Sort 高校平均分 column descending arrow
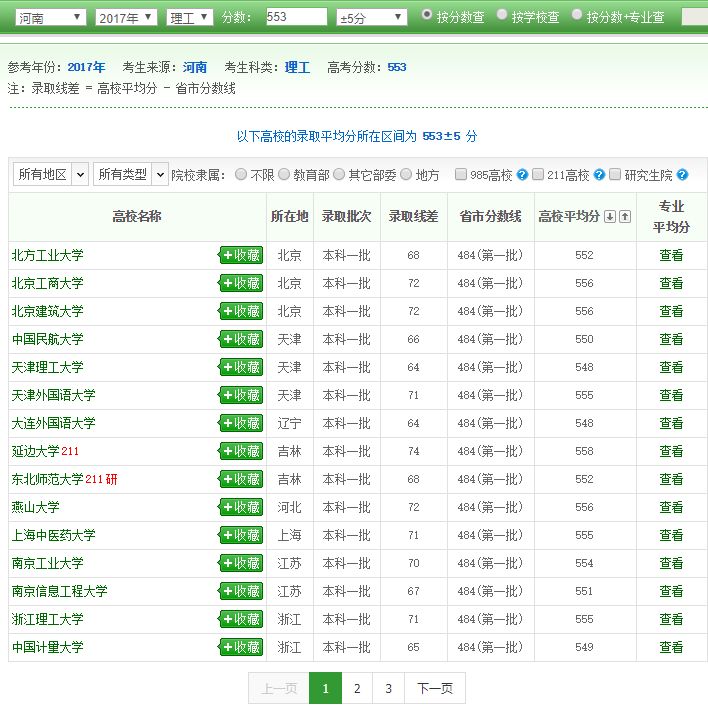 click(610, 216)
